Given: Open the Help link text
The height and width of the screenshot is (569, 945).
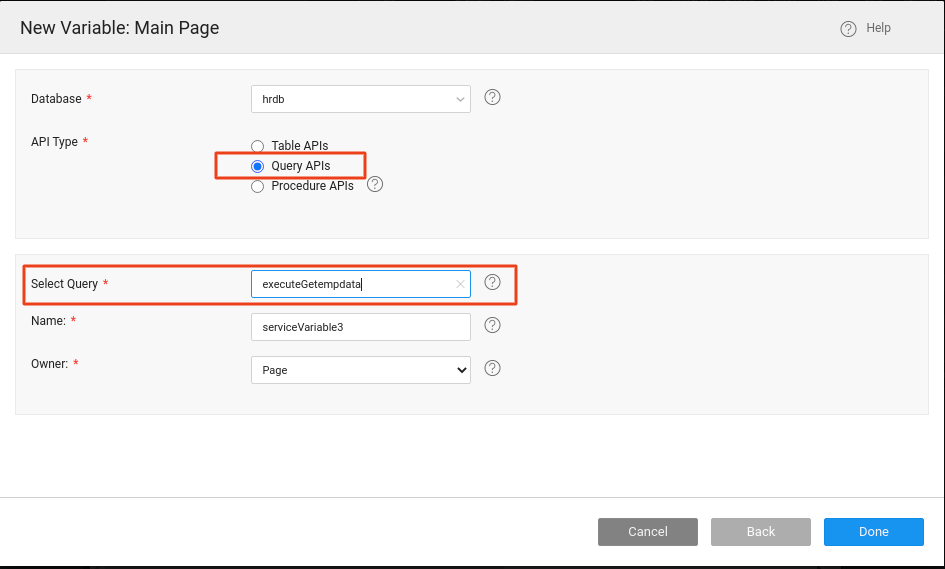Looking at the screenshot, I should 878,28.
